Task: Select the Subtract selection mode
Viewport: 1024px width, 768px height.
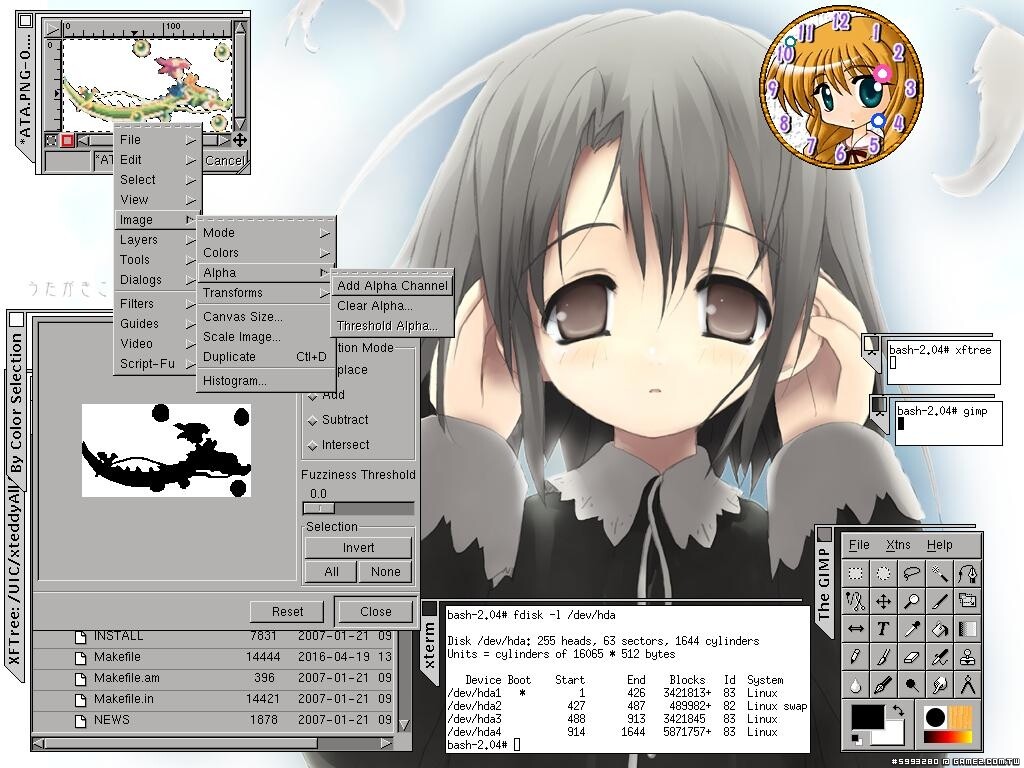Action: pyautogui.click(x=344, y=420)
